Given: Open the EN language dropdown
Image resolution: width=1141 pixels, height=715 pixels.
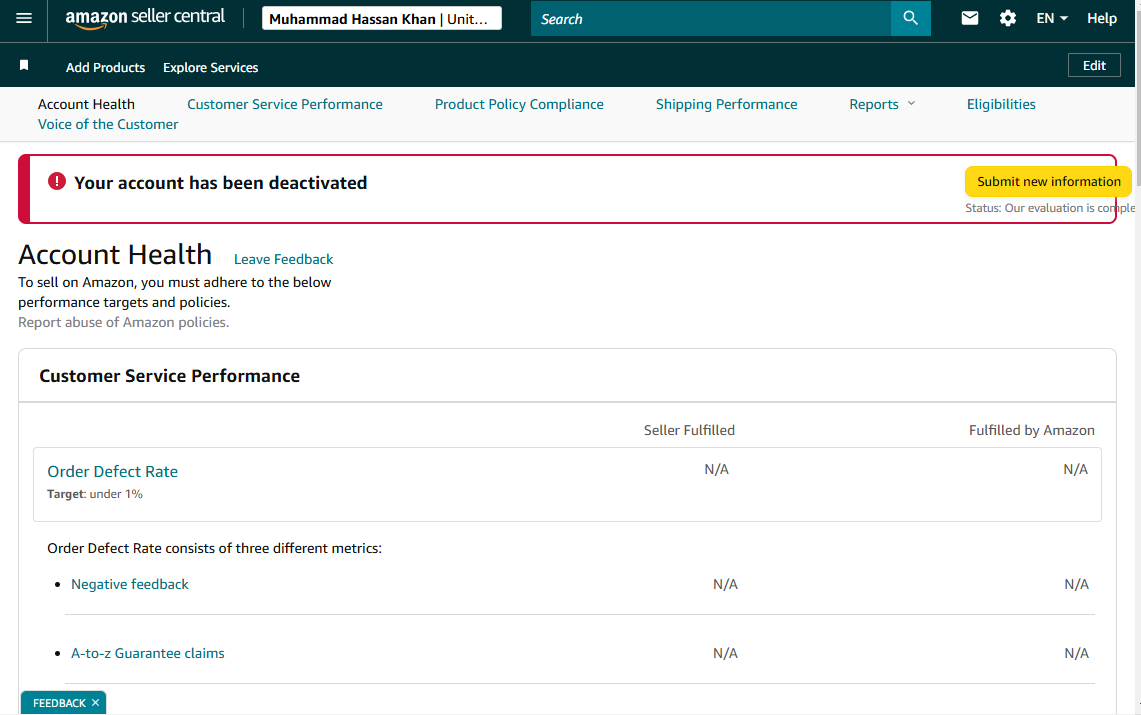Looking at the screenshot, I should click(x=1051, y=18).
